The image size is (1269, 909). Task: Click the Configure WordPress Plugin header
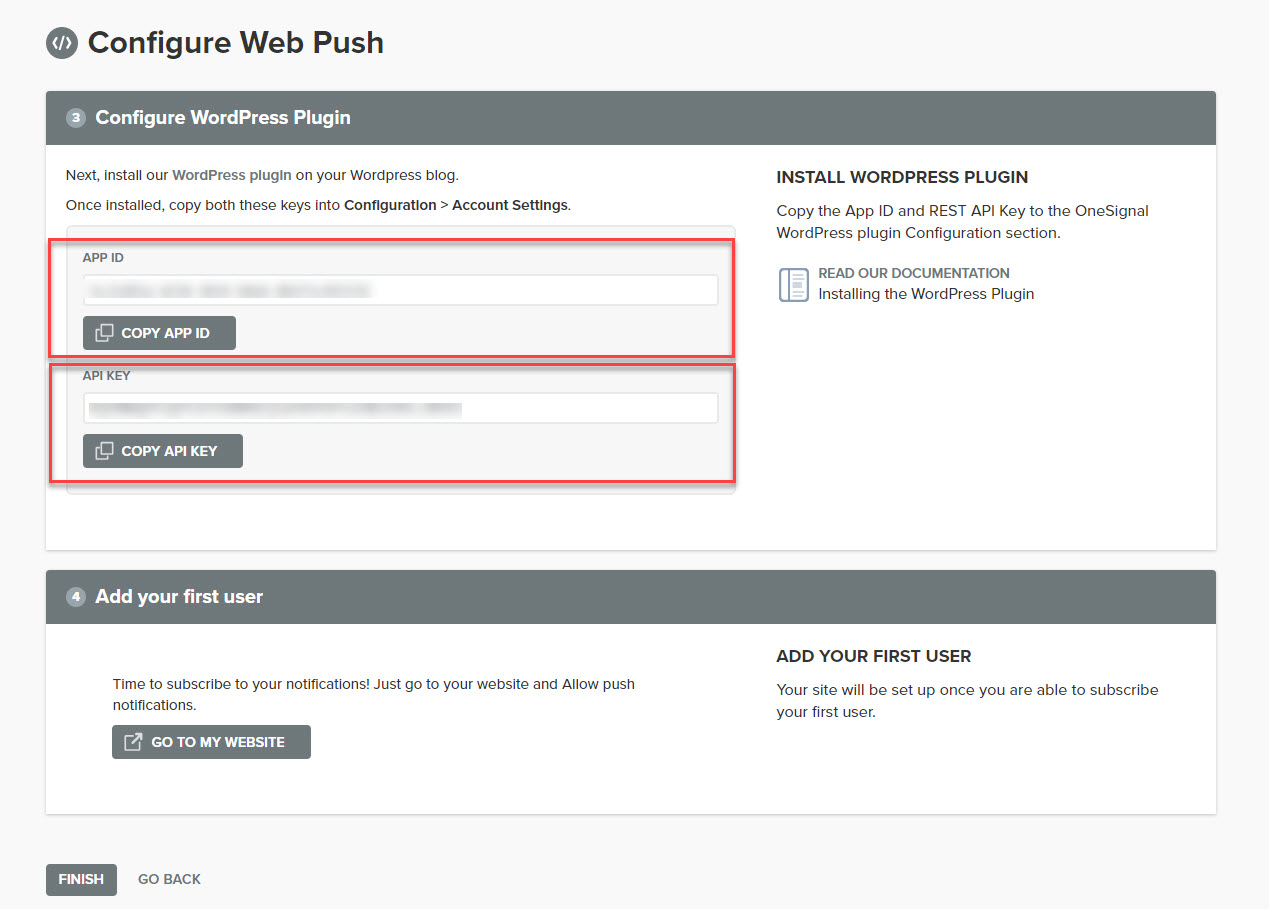tap(631, 118)
